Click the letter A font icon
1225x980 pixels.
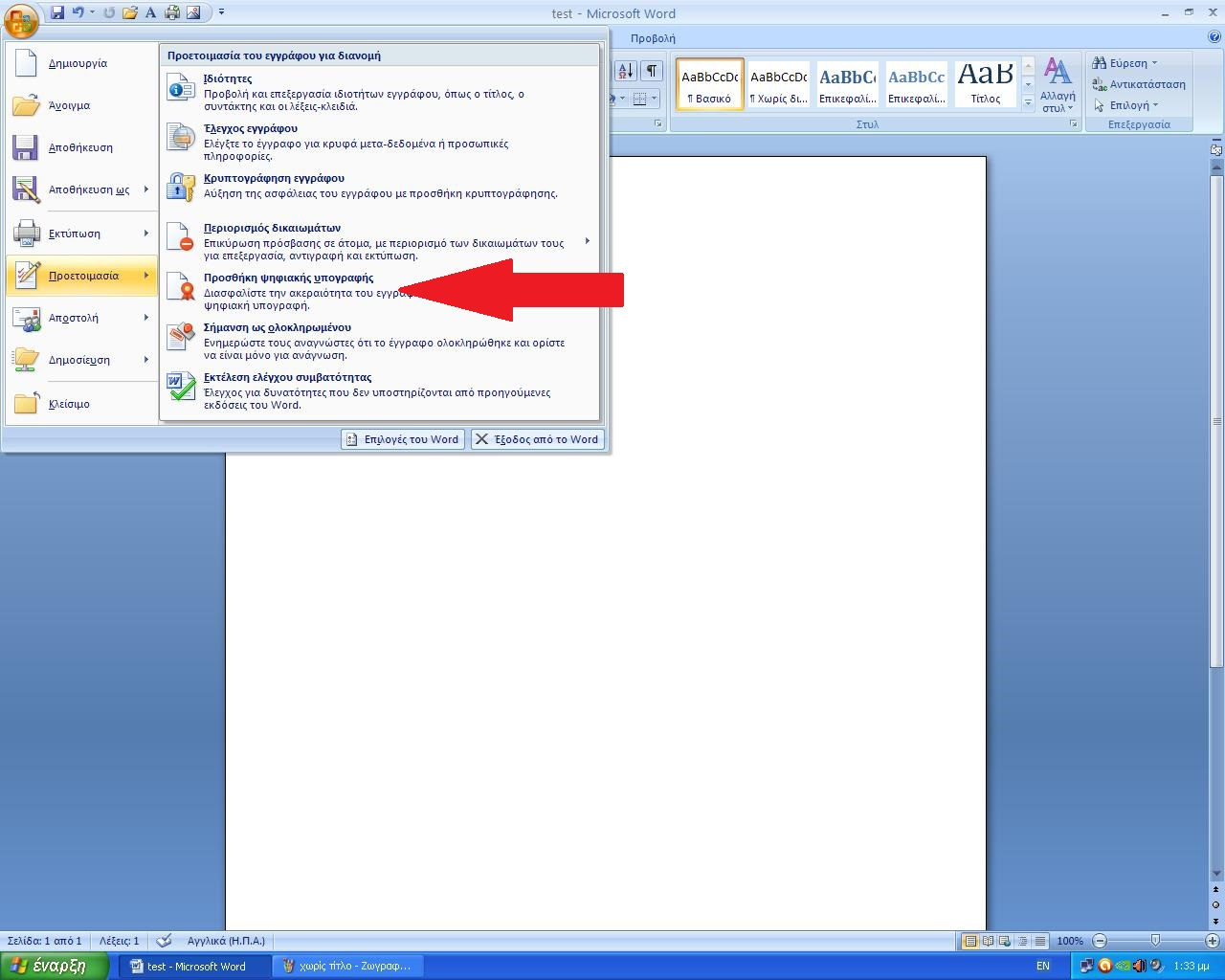[x=150, y=12]
